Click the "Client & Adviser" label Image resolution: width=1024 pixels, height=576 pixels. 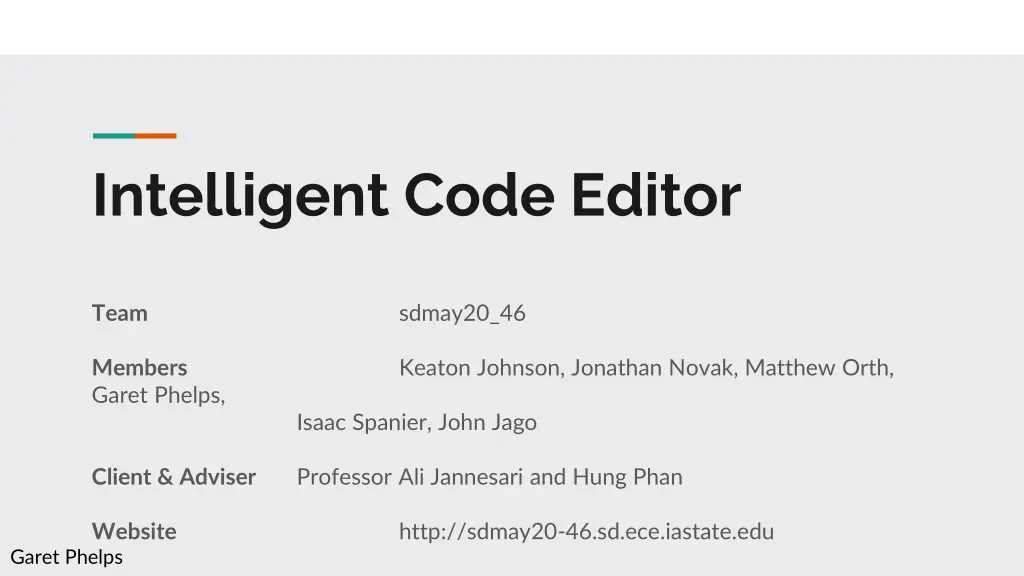[x=174, y=477]
